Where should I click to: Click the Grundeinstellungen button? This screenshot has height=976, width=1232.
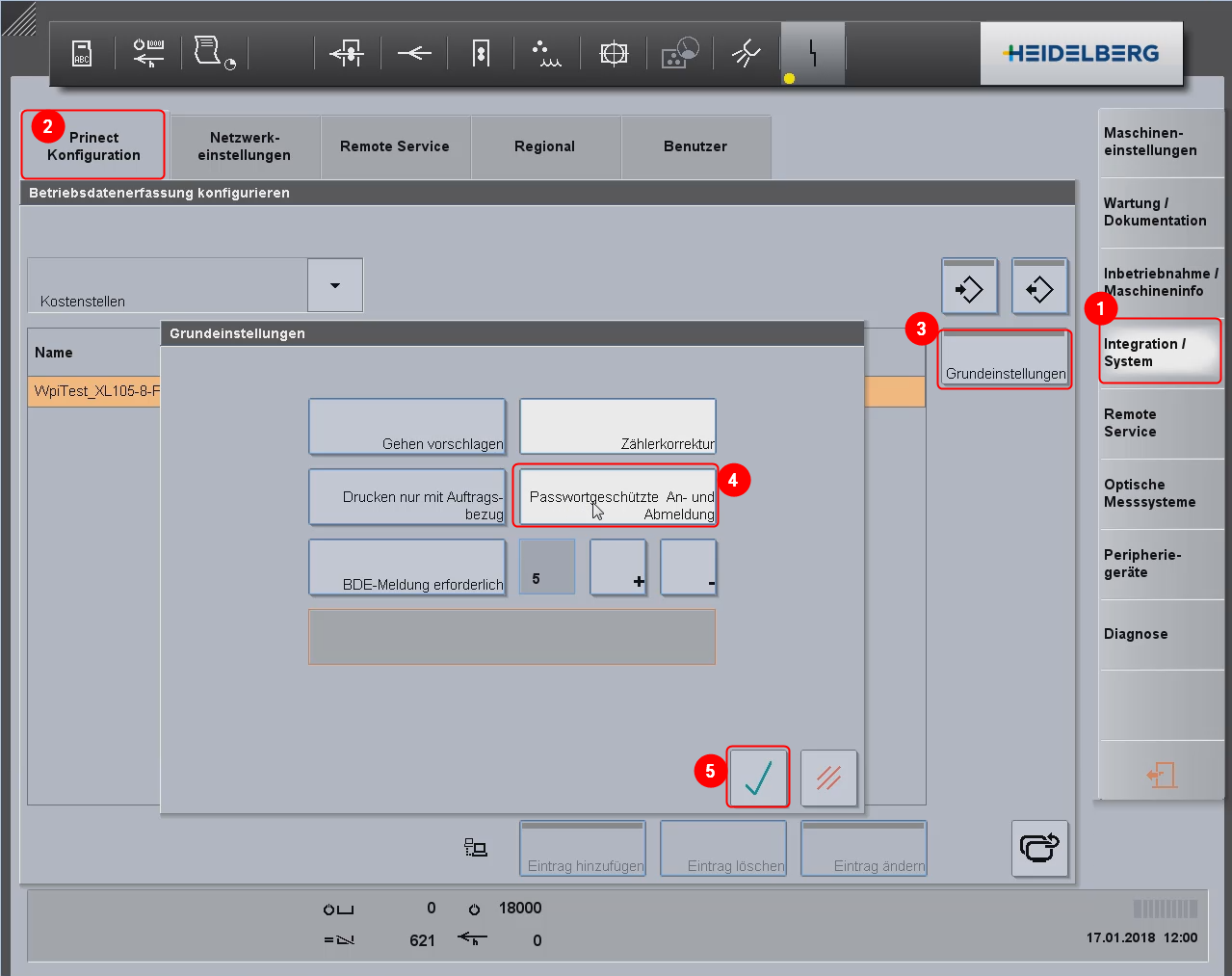click(x=1005, y=358)
